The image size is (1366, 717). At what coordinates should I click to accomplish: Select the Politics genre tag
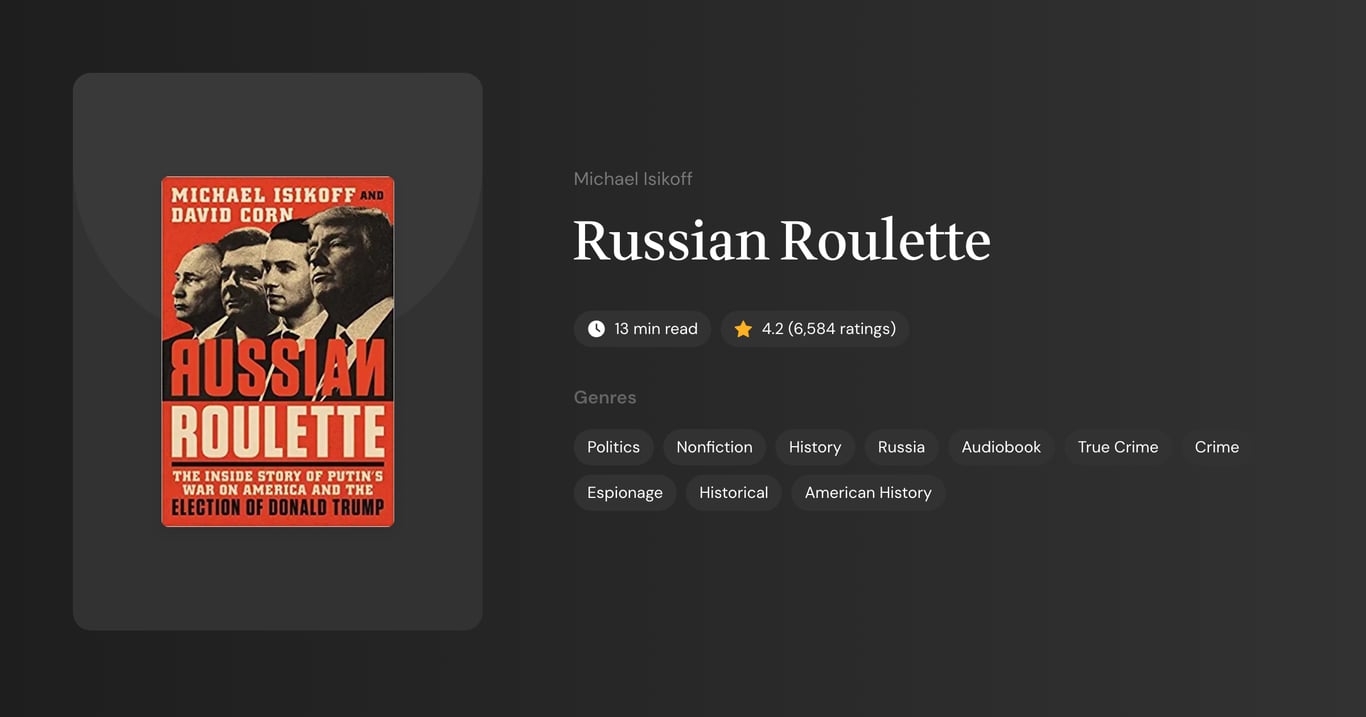[613, 447]
